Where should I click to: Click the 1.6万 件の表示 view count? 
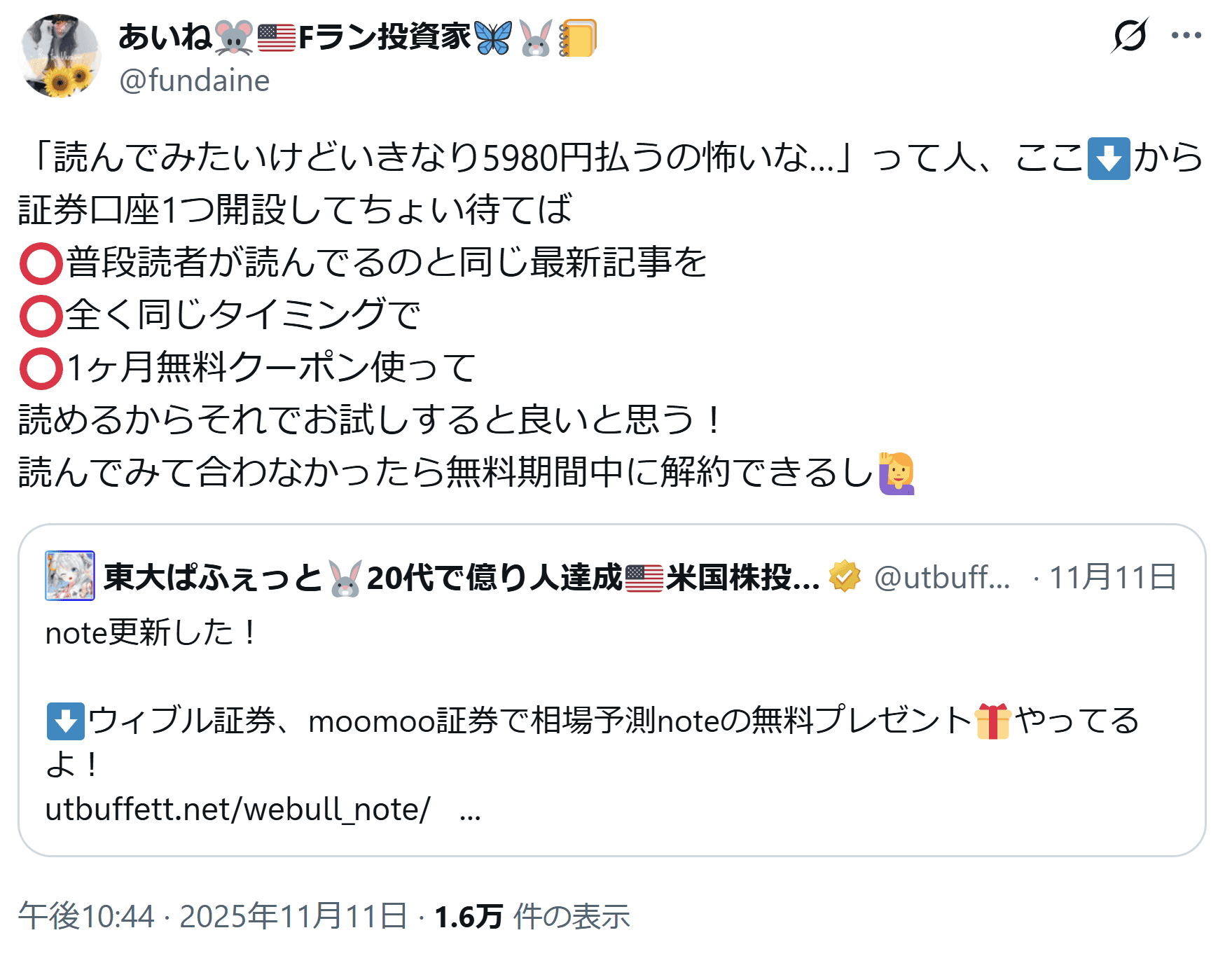click(x=532, y=916)
